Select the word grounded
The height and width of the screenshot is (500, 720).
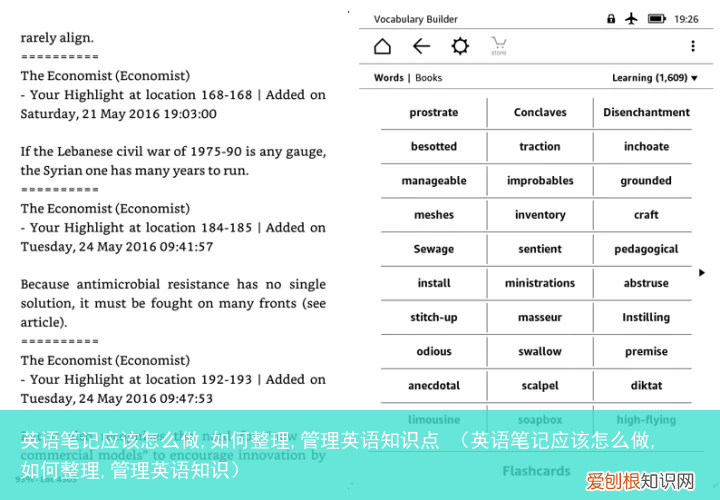pos(646,181)
